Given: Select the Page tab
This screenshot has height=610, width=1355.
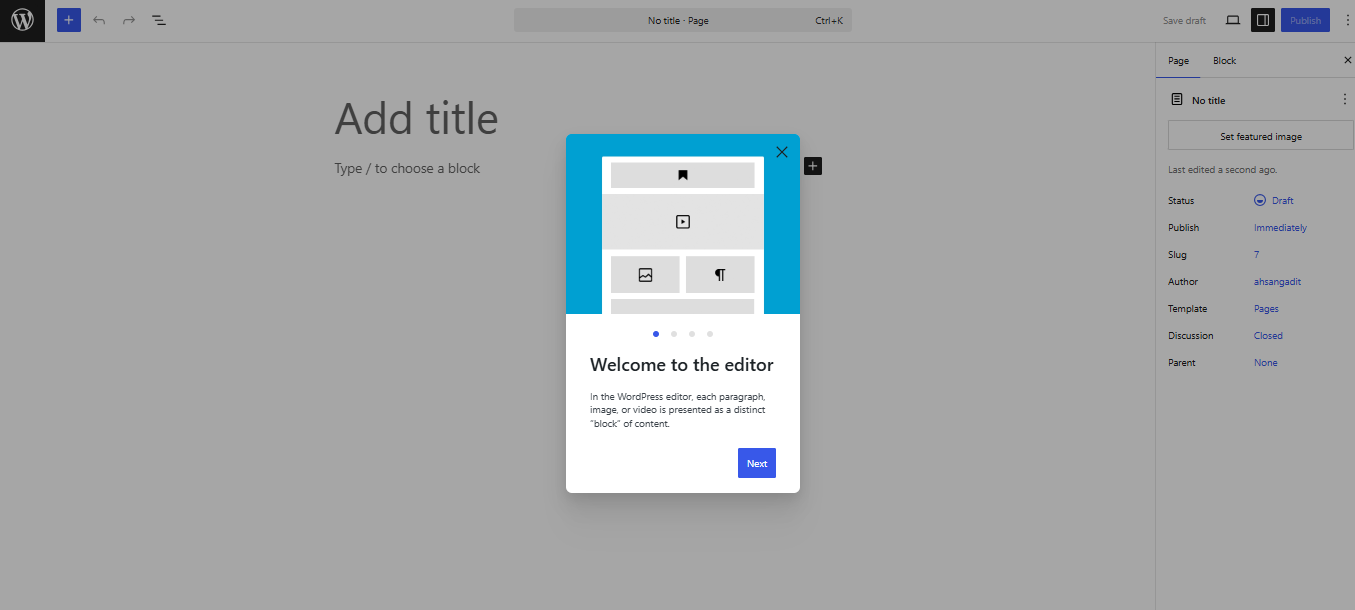Looking at the screenshot, I should tap(1179, 61).
